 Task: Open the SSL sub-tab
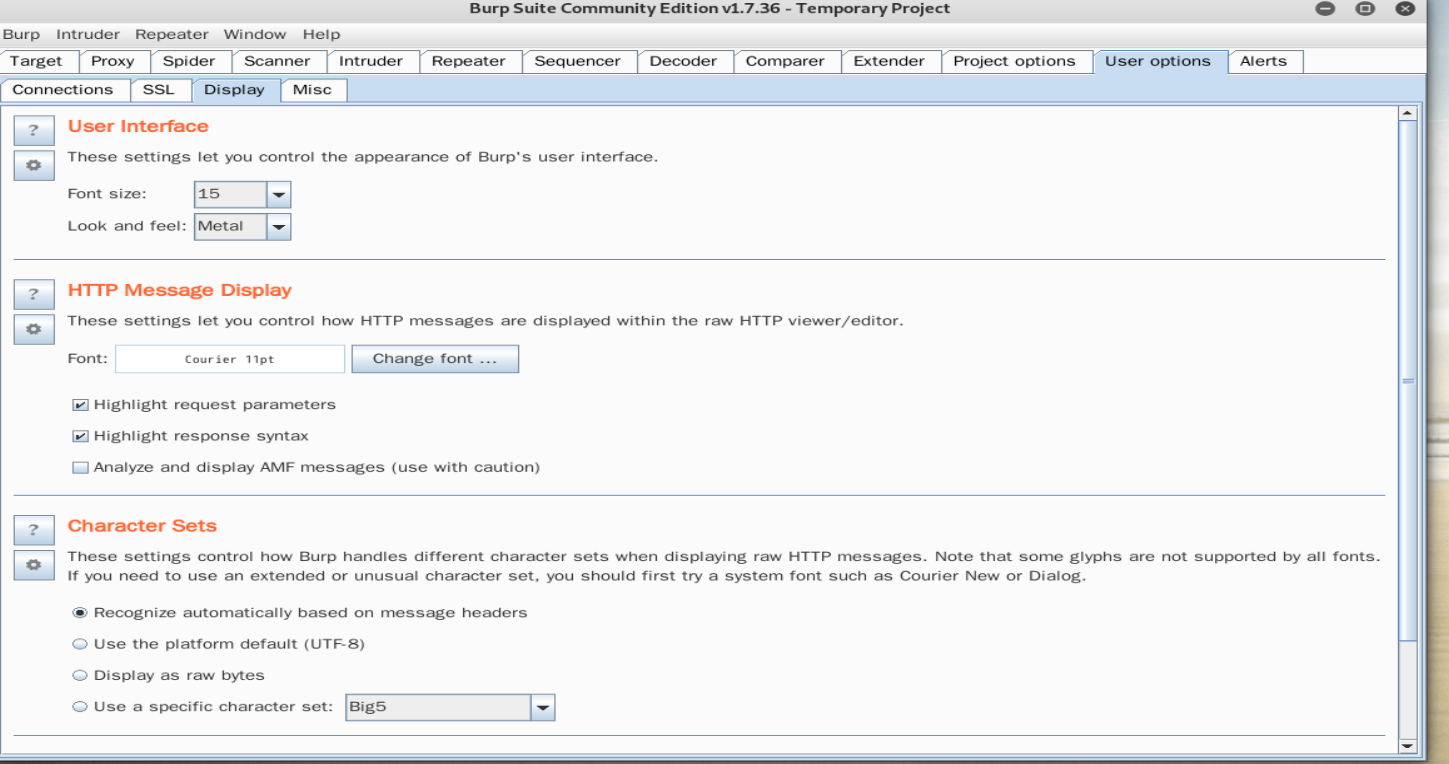[158, 89]
